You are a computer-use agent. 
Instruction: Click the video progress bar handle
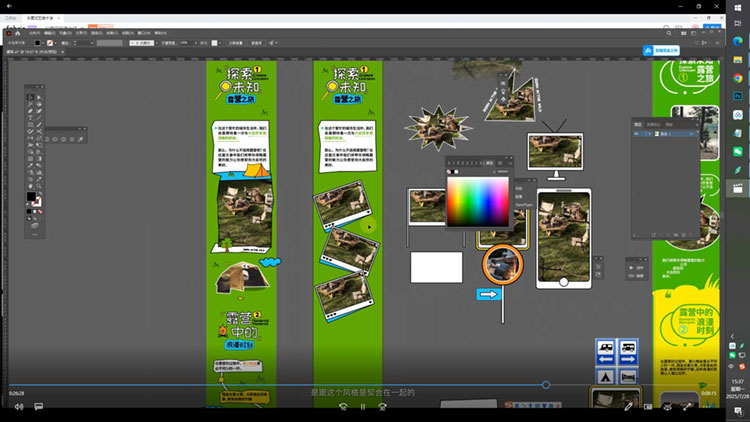click(546, 385)
